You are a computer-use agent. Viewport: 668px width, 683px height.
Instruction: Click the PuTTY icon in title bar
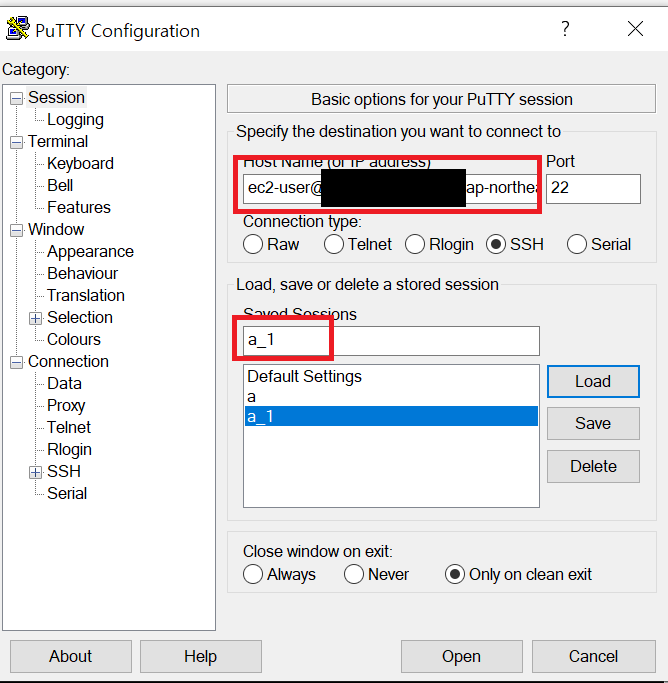pyautogui.click(x=18, y=30)
